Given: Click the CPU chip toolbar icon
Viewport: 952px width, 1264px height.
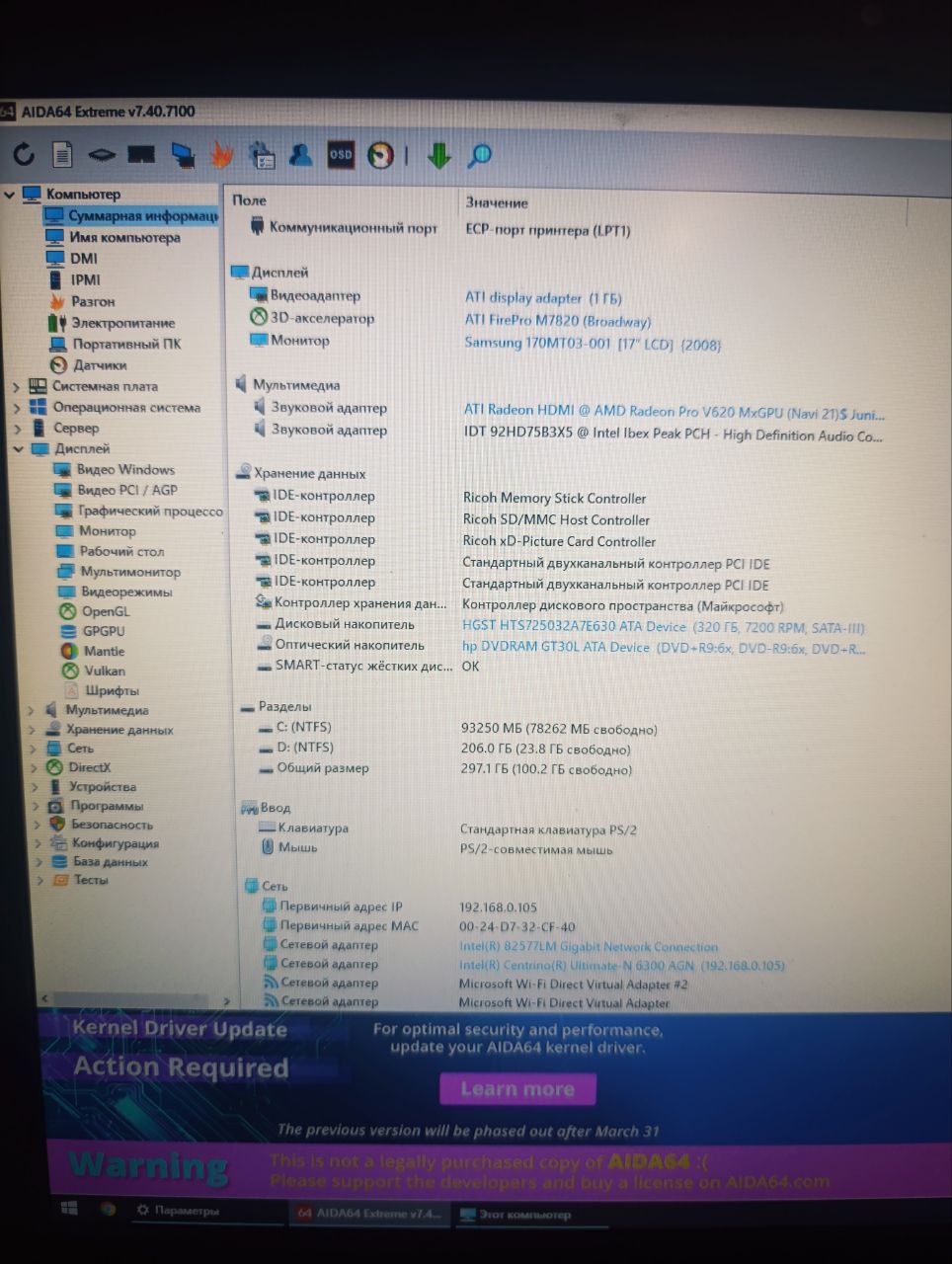Looking at the screenshot, I should point(102,155).
